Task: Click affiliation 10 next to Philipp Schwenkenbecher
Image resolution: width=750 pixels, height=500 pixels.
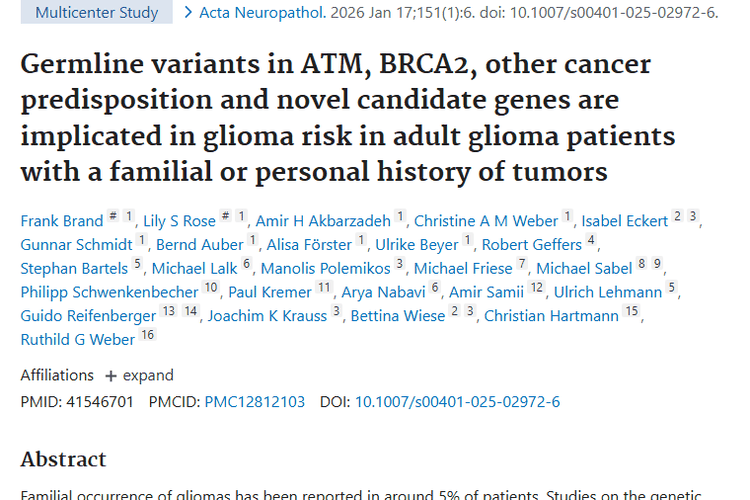Action: 210,288
